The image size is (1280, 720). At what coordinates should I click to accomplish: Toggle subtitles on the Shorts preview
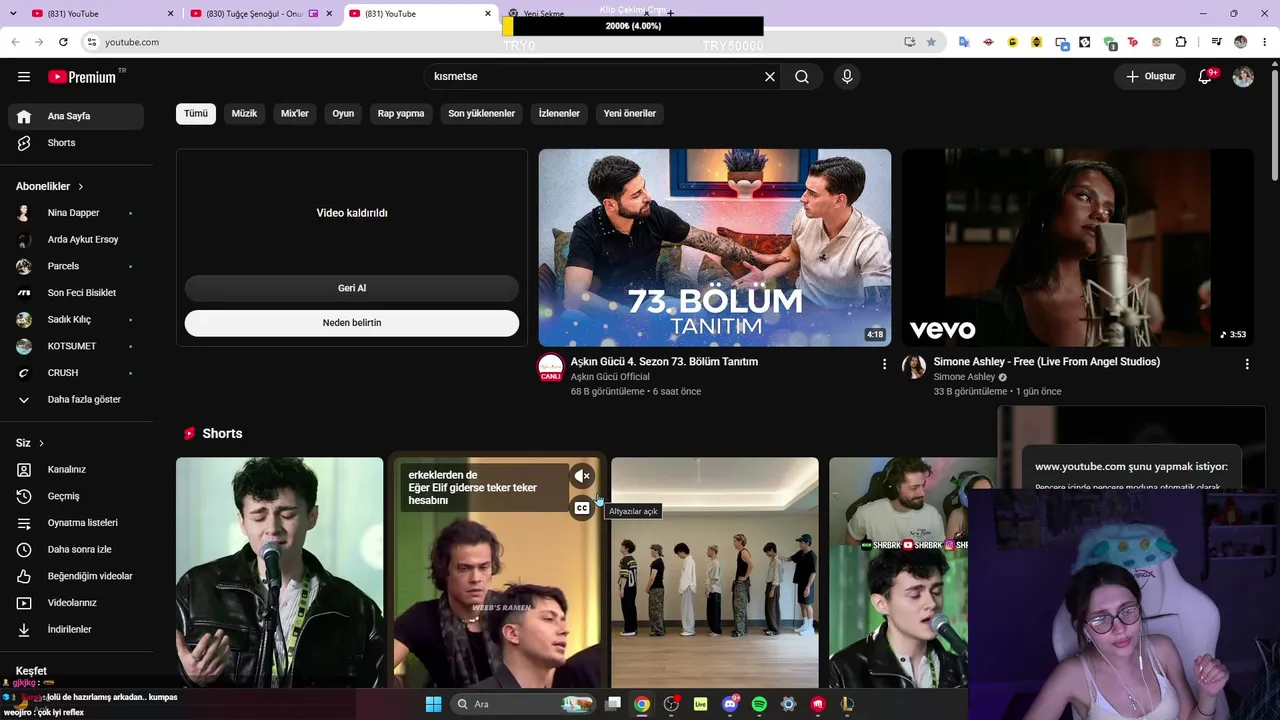click(582, 509)
